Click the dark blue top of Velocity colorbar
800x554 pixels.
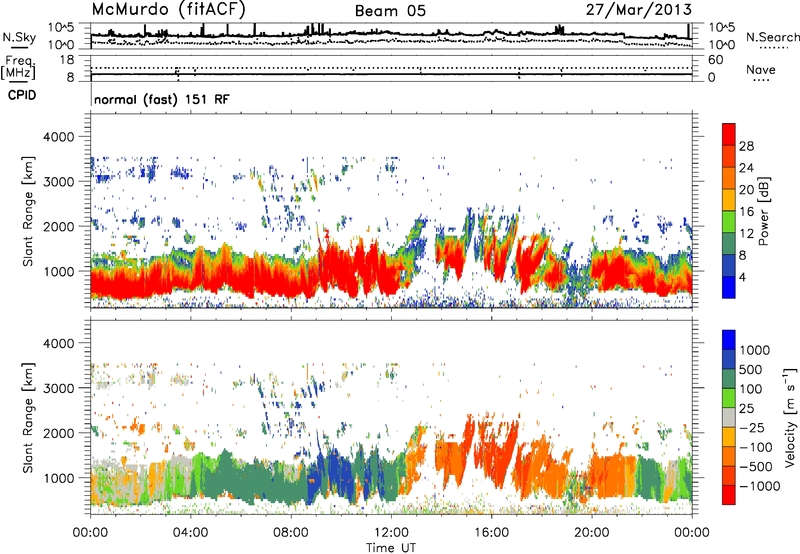coord(729,340)
